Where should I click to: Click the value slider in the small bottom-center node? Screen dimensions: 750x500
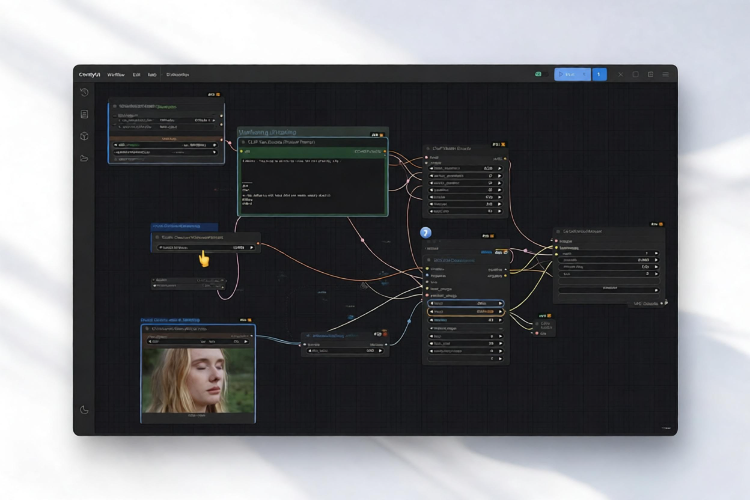click(345, 351)
